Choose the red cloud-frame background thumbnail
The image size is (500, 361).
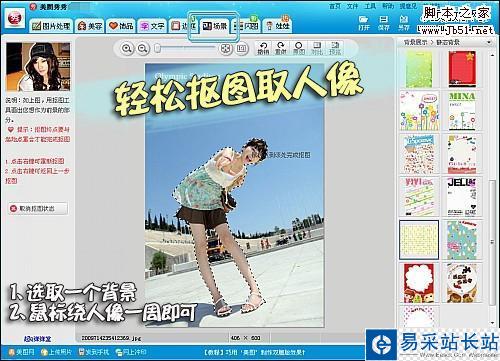point(419,283)
